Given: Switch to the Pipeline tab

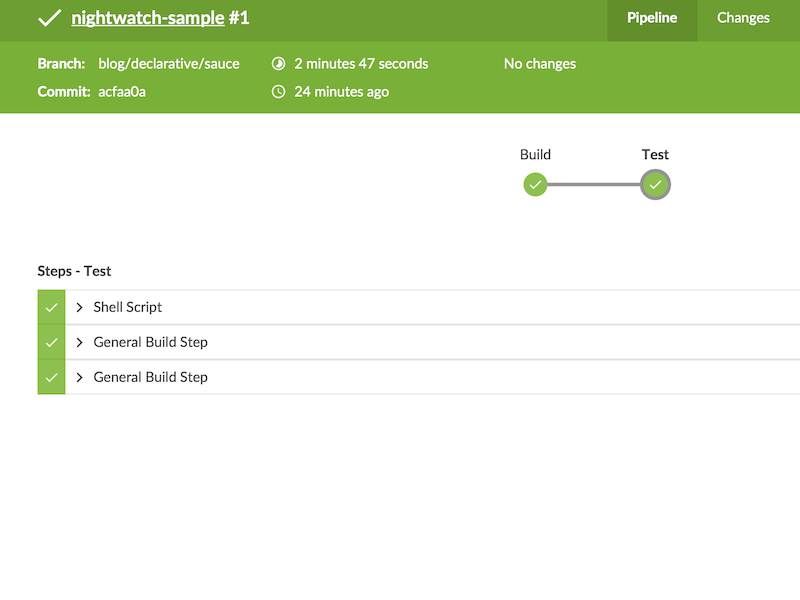Looking at the screenshot, I should [652, 18].
